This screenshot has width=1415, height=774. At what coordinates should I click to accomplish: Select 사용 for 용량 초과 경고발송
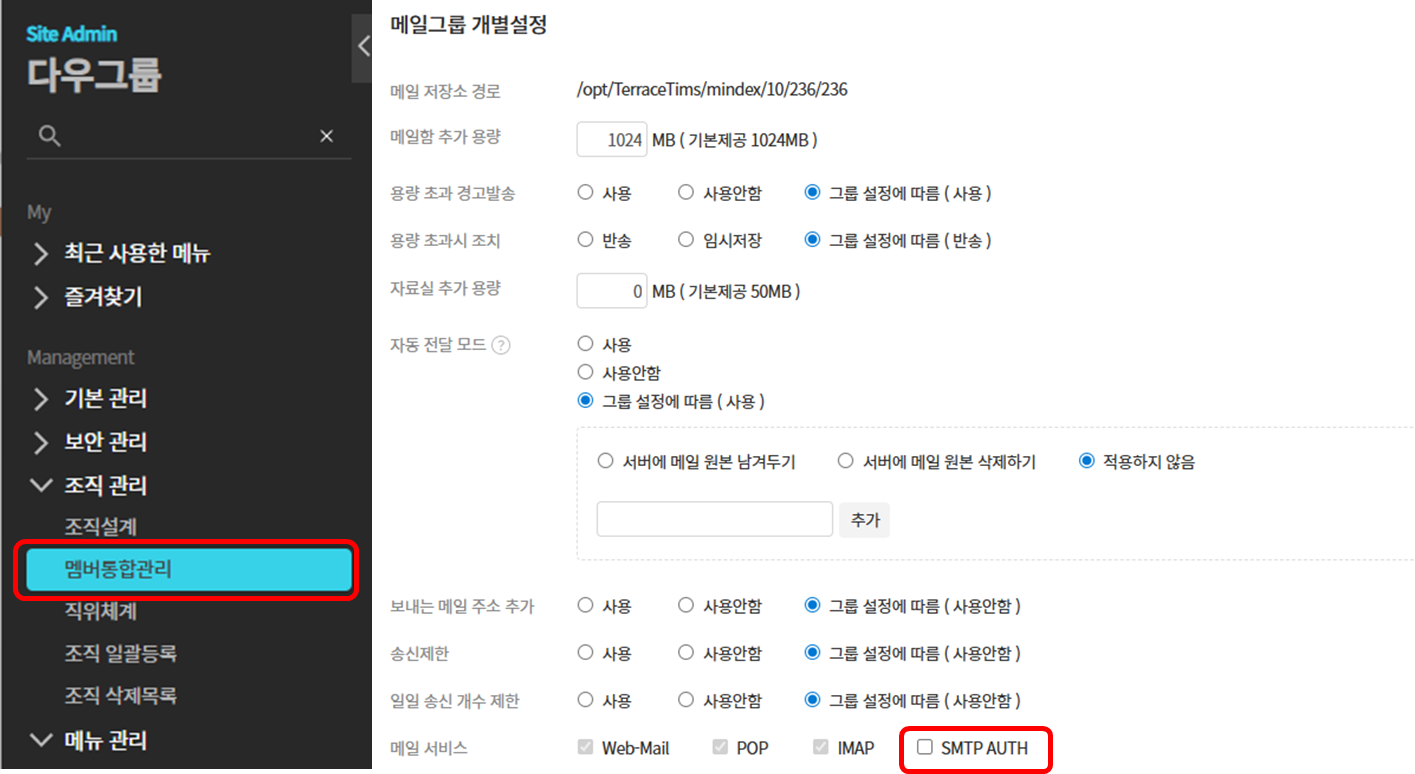click(x=586, y=193)
